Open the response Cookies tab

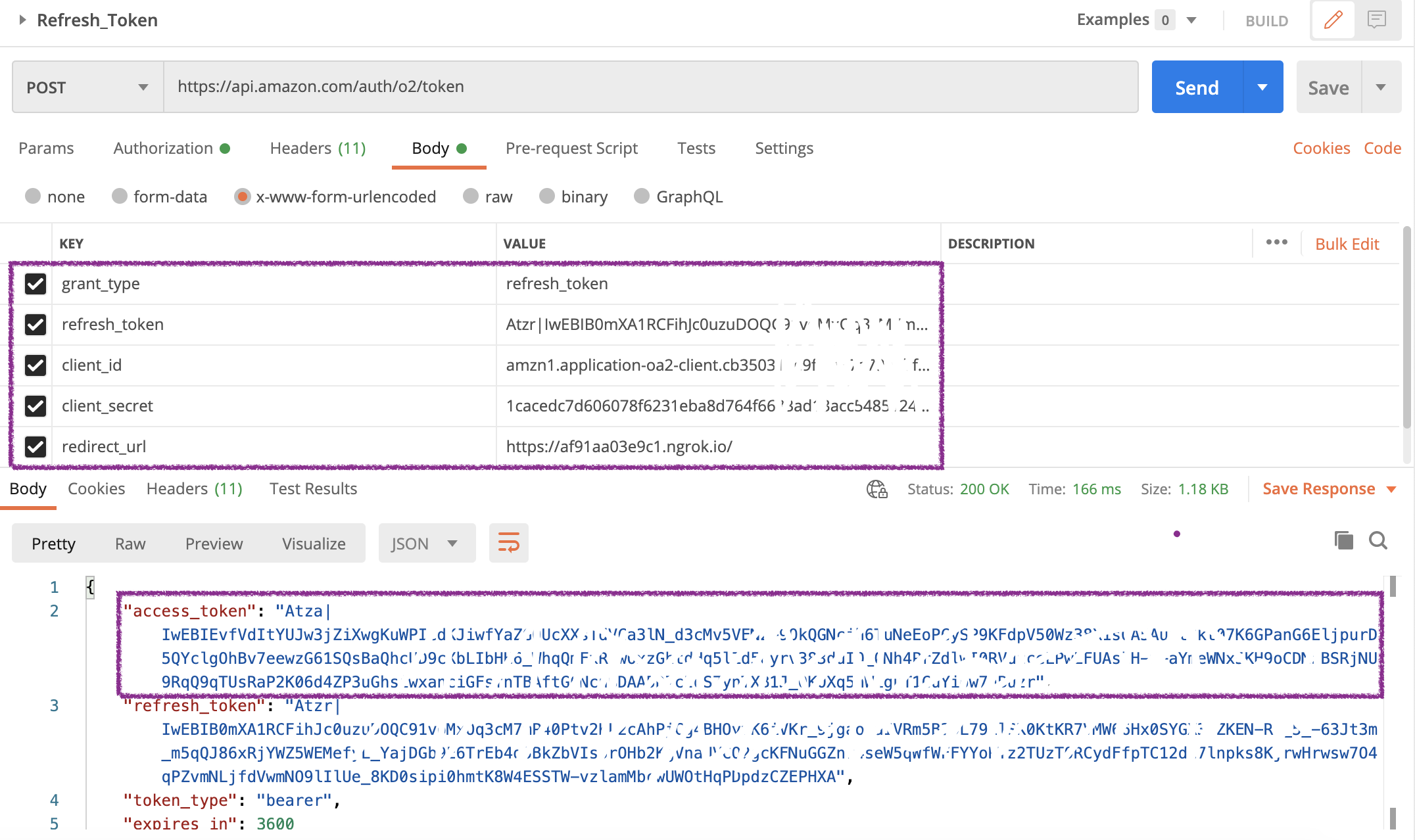pyautogui.click(x=97, y=488)
